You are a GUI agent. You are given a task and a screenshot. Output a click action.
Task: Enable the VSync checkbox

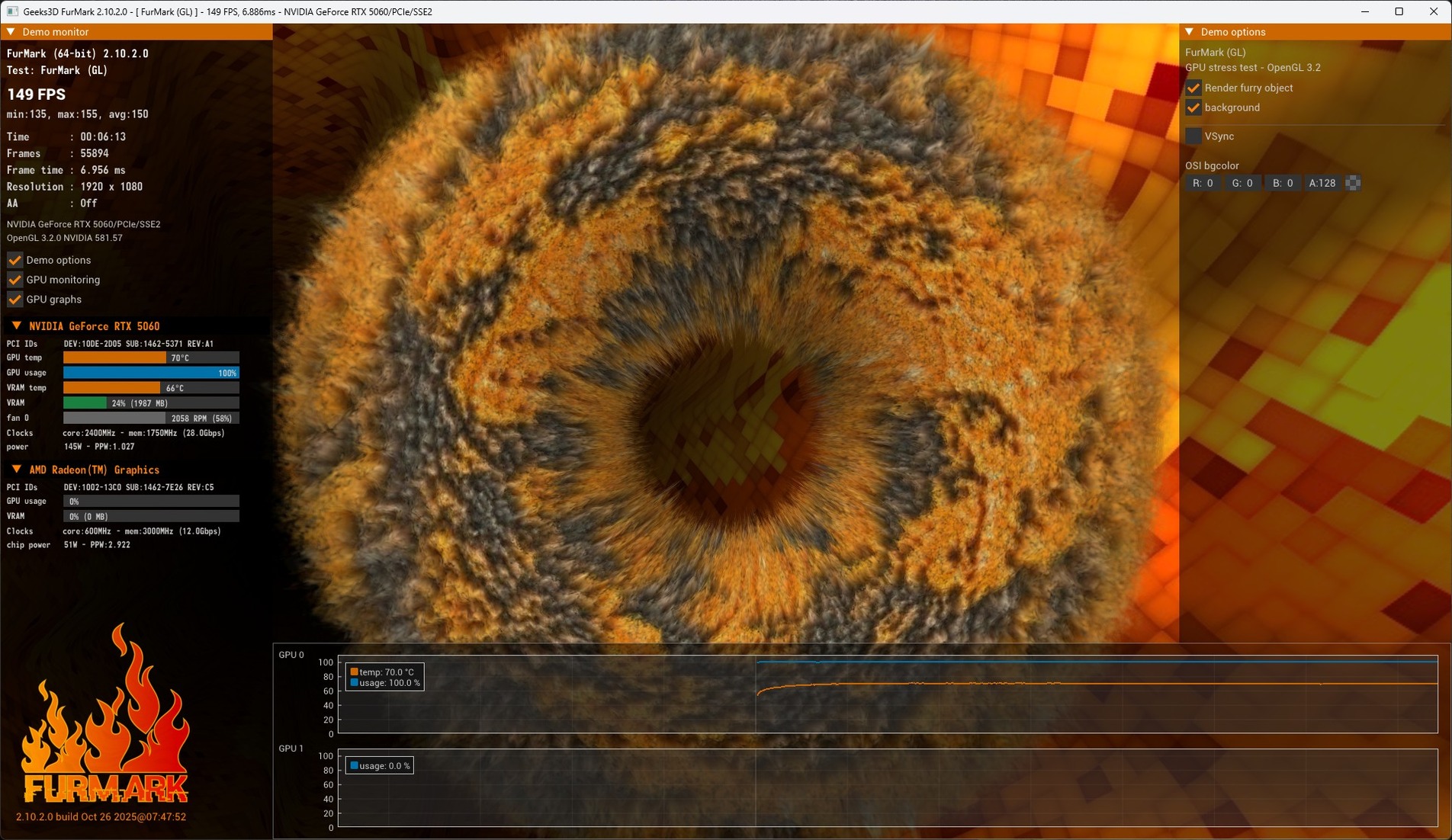(1193, 136)
